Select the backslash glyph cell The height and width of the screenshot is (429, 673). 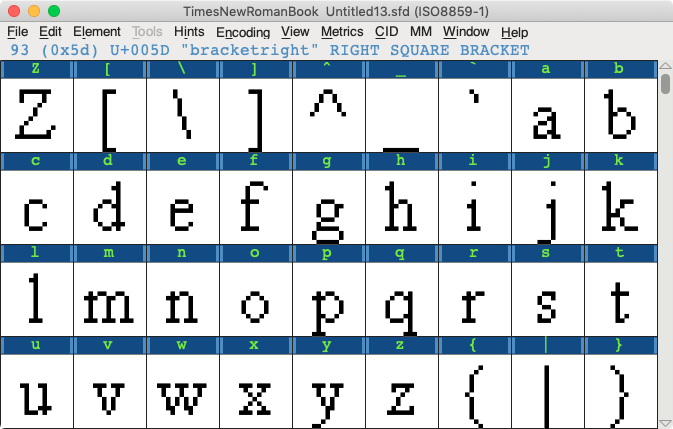(x=183, y=115)
